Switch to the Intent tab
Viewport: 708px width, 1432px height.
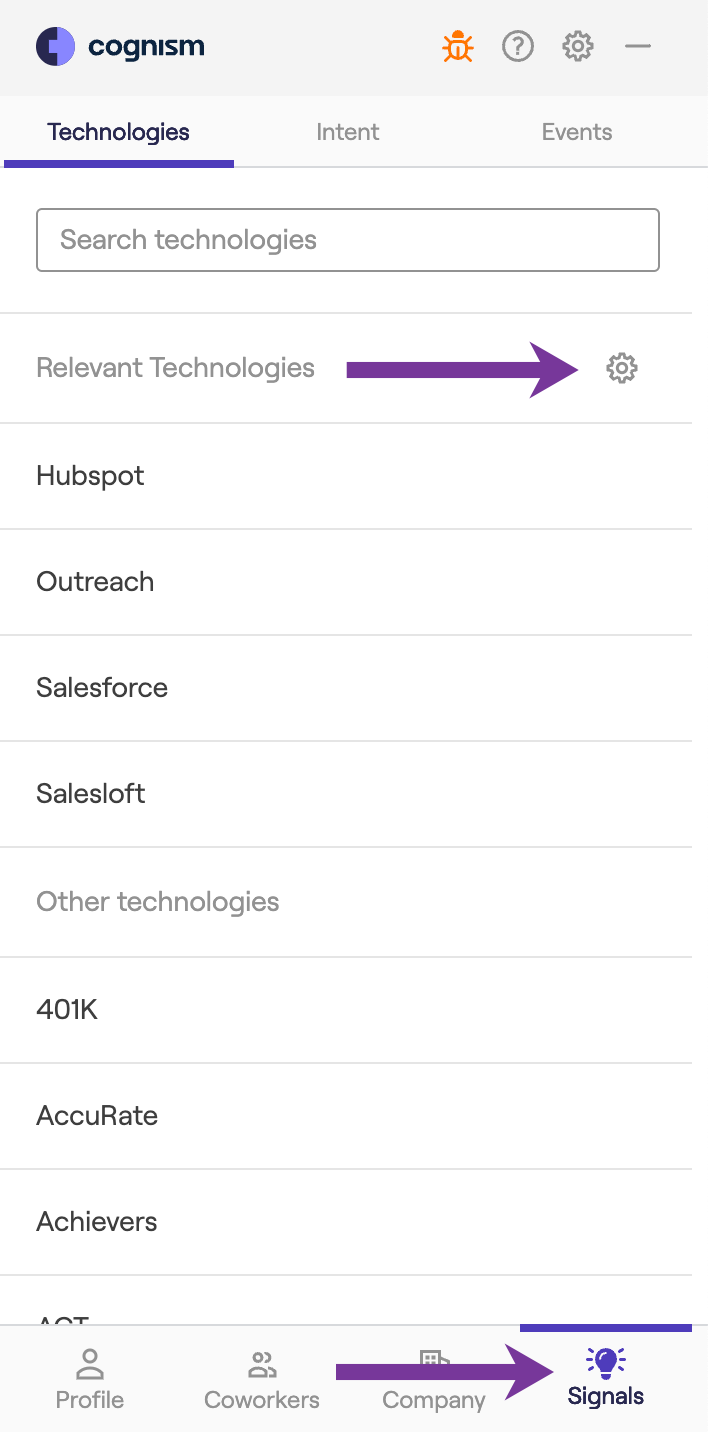pos(347,132)
